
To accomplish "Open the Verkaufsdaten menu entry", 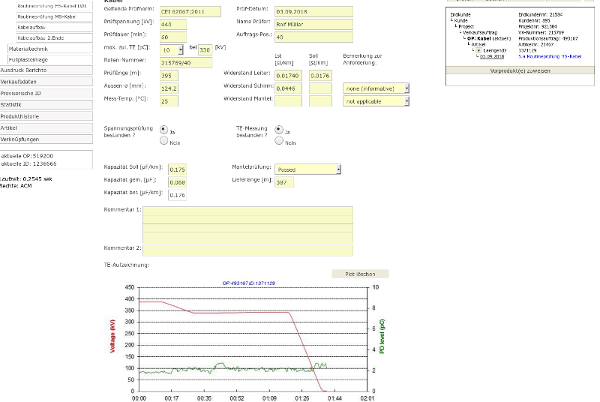I will pos(46,82).
